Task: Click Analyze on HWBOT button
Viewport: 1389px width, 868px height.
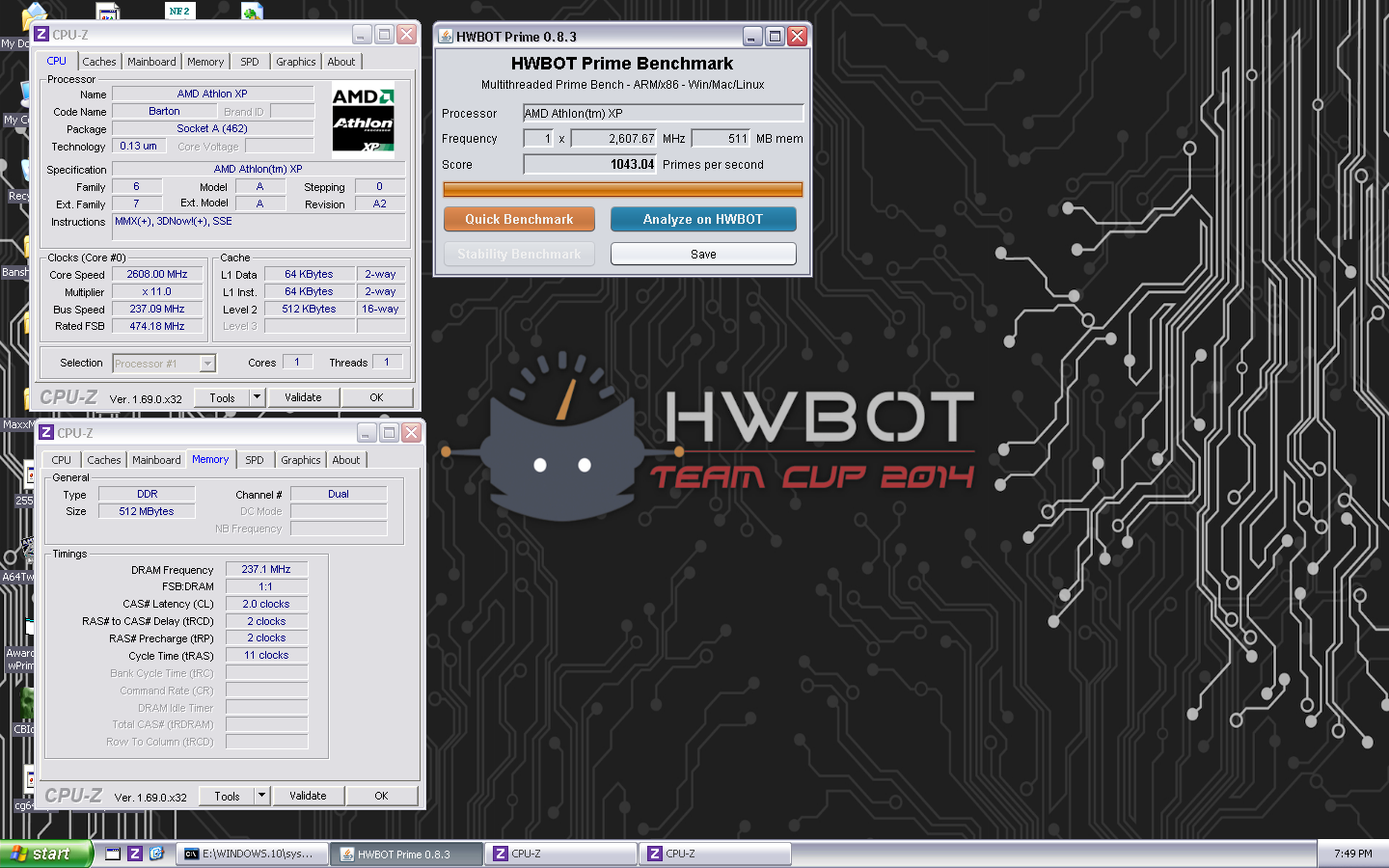Action: coord(703,219)
